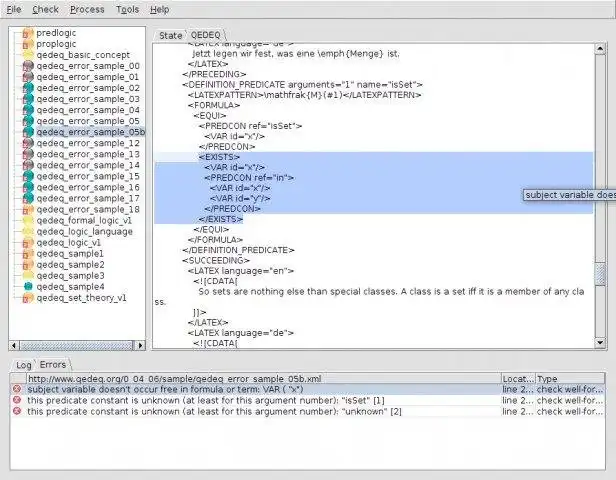Screen dimensions: 616x480
Task: Click the qedeq_error_sample_03 status icon
Action: click(x=28, y=99)
